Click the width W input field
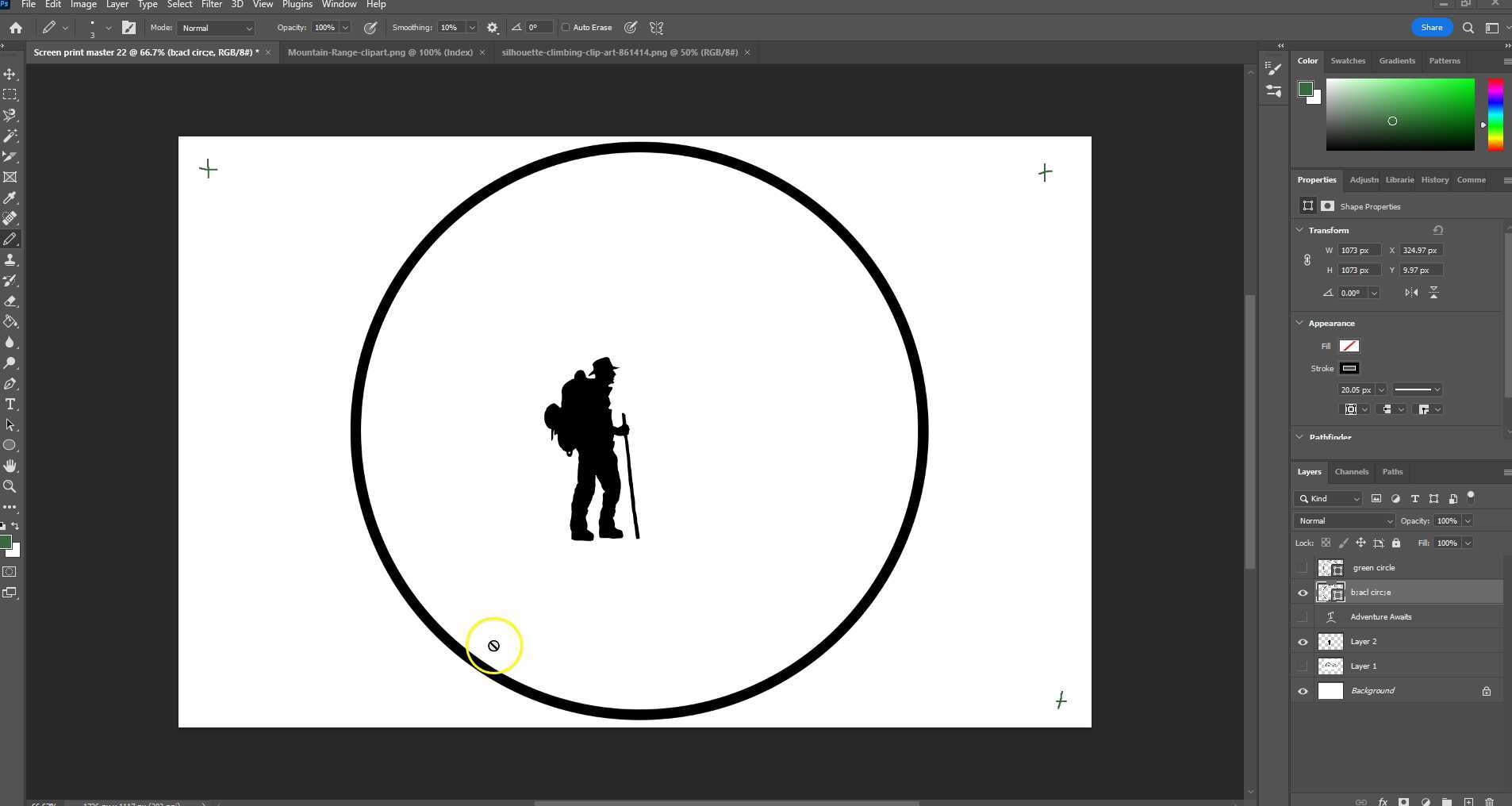Screen dimensions: 1512x806 [1359, 251]
